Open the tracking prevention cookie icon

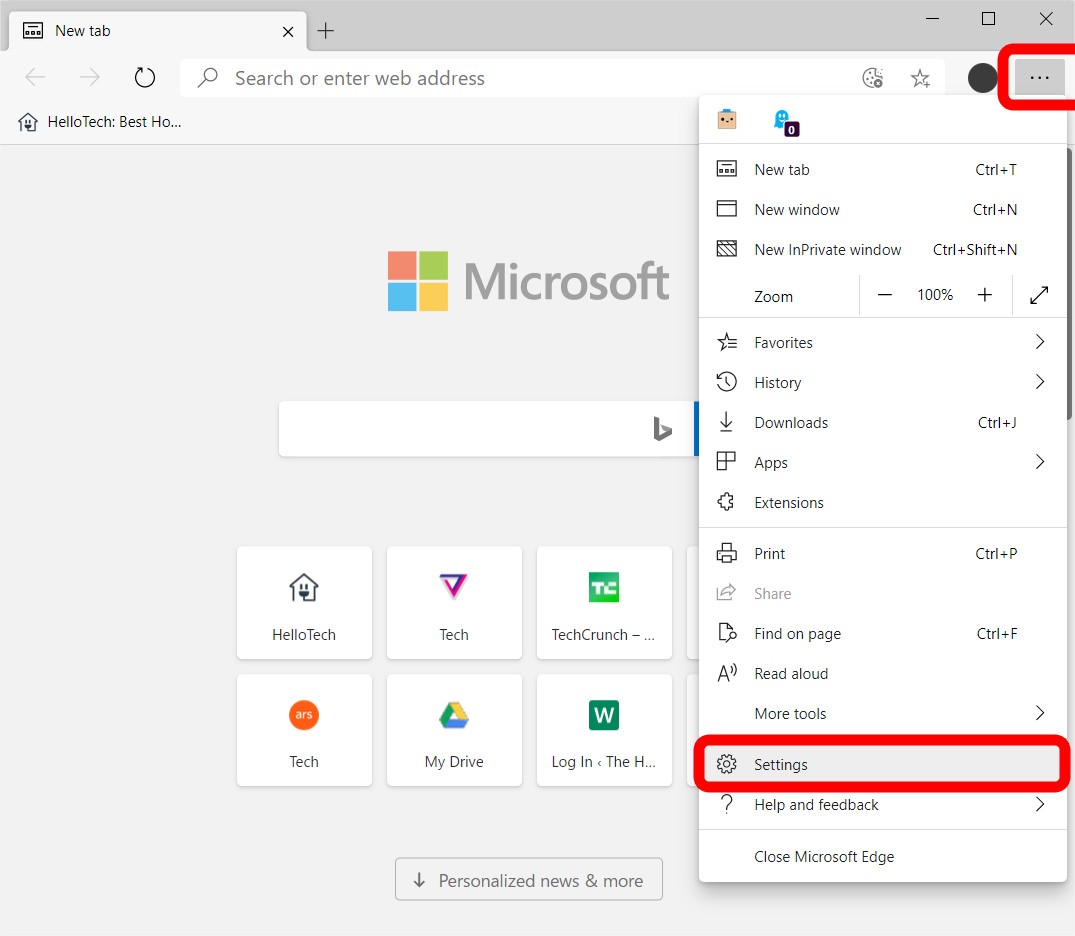(x=872, y=78)
